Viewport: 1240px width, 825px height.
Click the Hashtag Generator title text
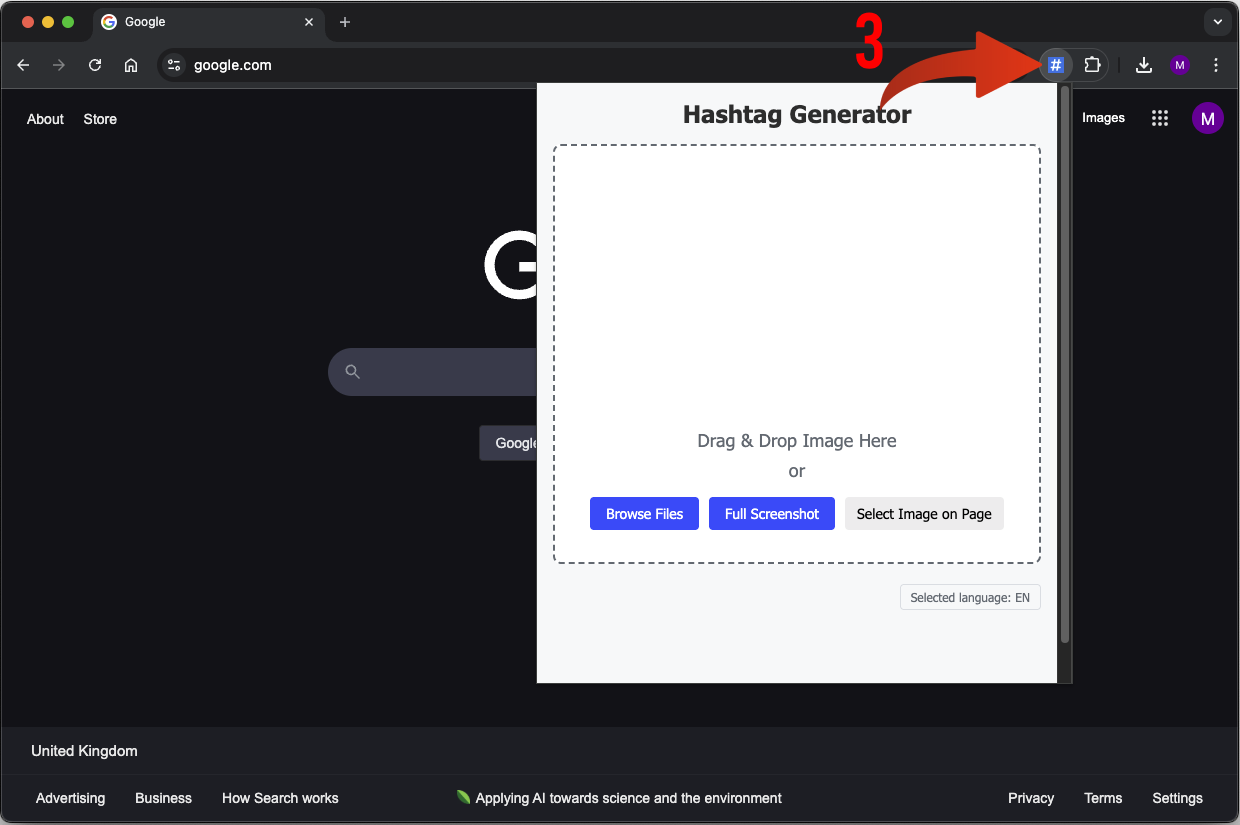click(x=797, y=114)
